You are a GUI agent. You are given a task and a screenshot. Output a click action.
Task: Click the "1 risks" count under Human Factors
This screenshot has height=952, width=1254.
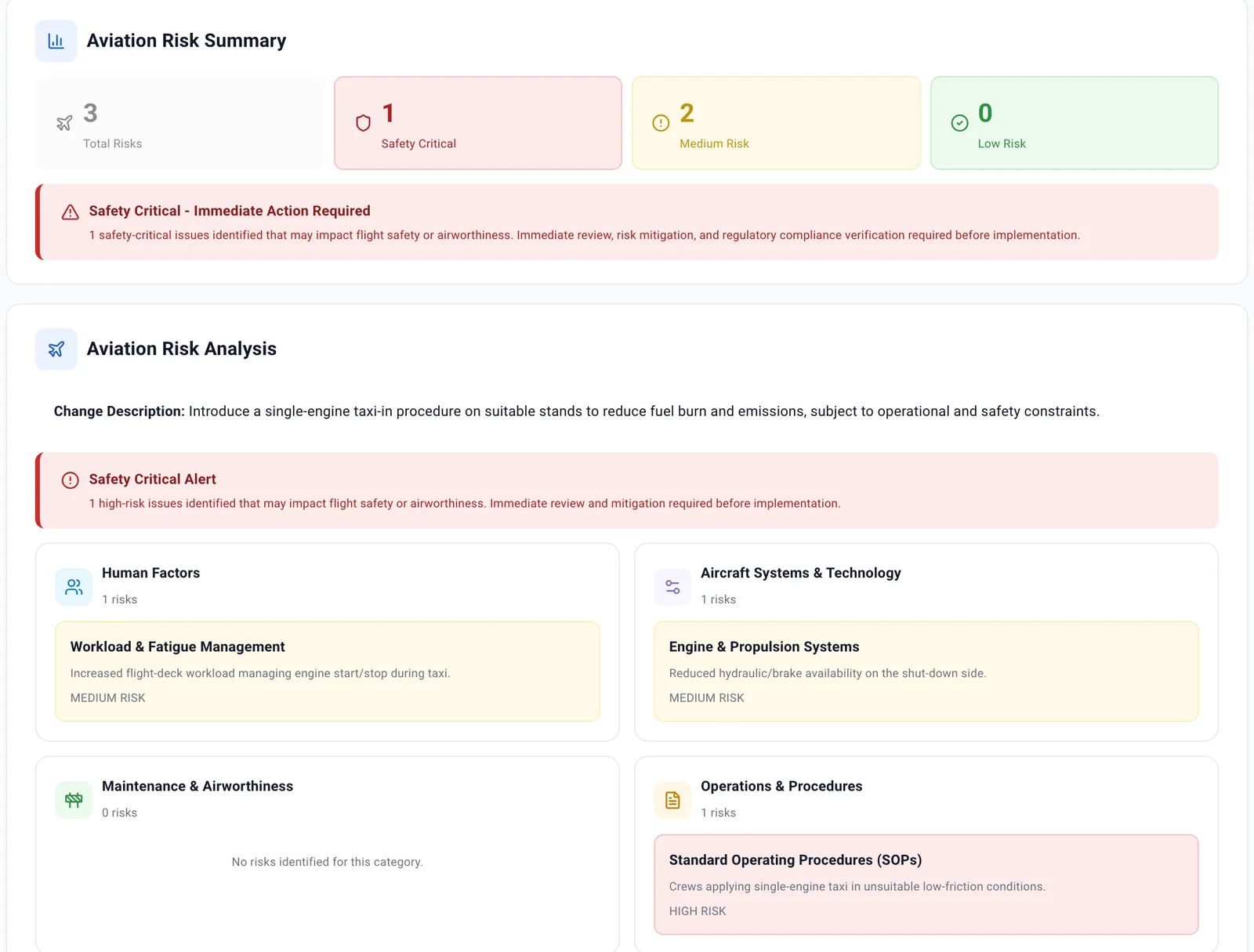pyautogui.click(x=119, y=599)
